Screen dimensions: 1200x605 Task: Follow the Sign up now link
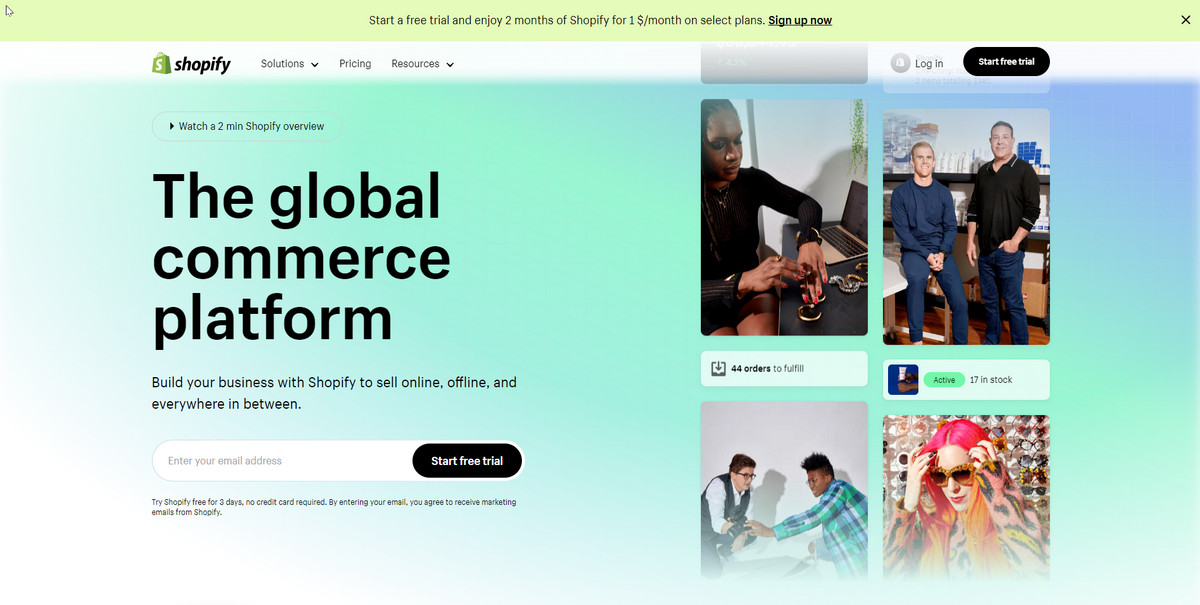click(800, 20)
